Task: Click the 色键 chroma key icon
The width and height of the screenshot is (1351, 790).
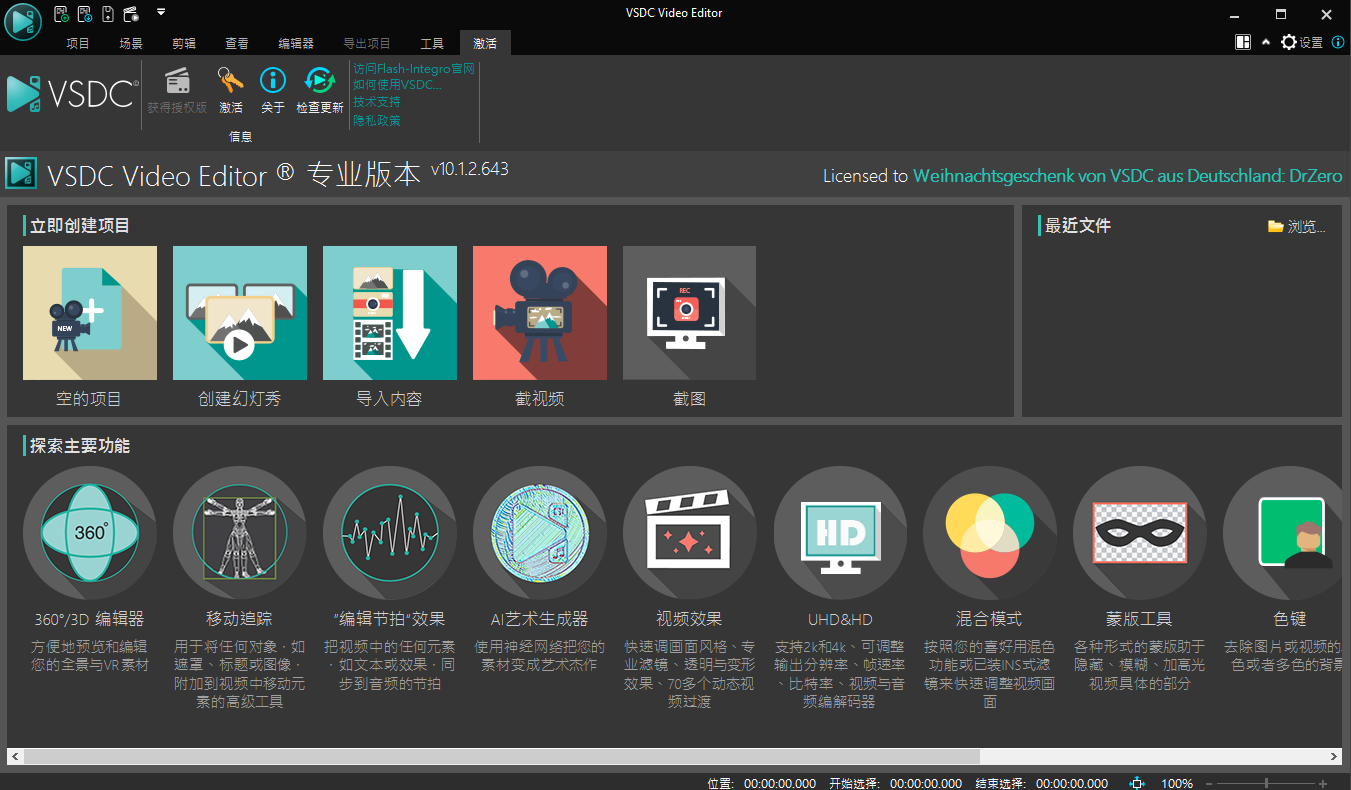Action: [x=1282, y=533]
